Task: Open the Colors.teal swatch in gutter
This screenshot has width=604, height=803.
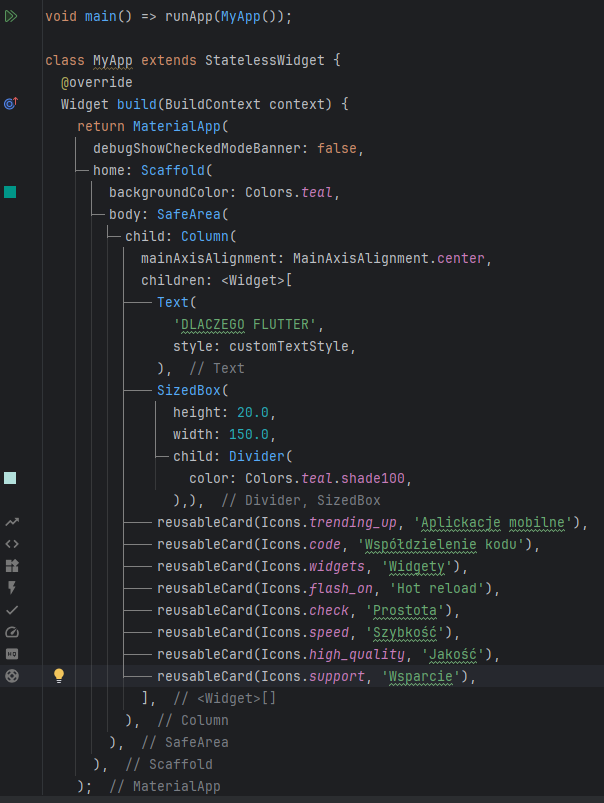Action: [11, 192]
